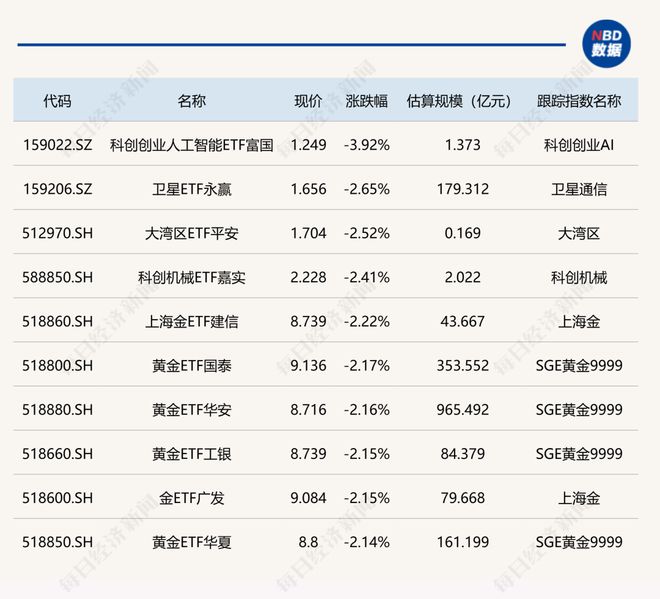Click the 2.022 scale value
Screen dimensions: 660x599
[x=463, y=277]
